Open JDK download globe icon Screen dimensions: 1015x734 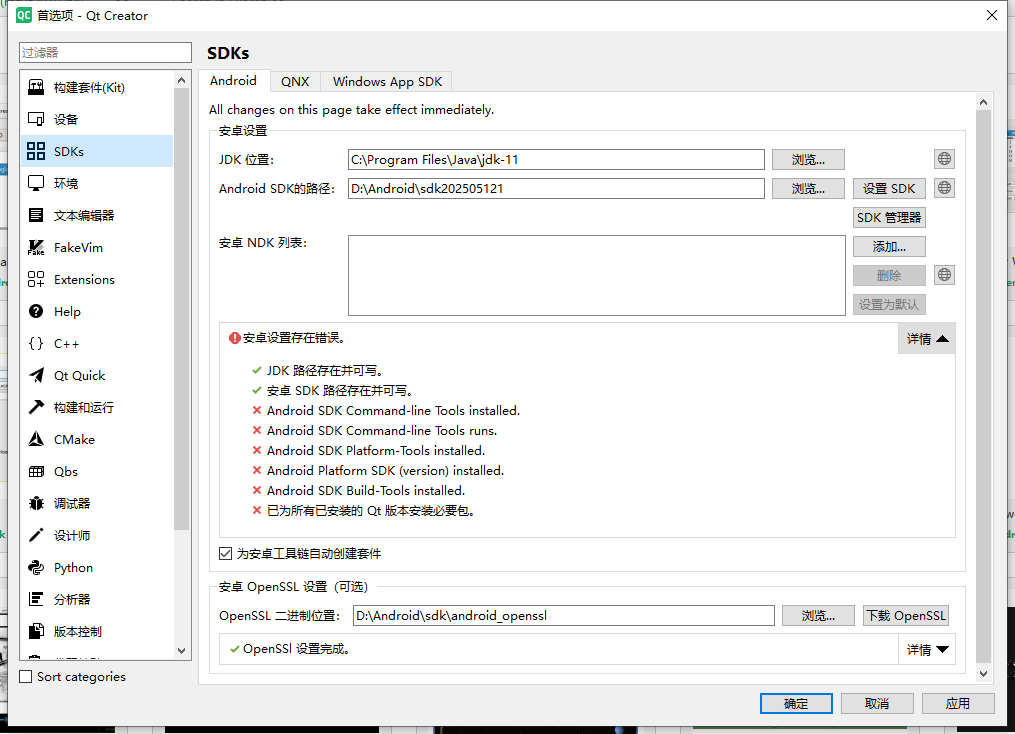click(x=944, y=159)
